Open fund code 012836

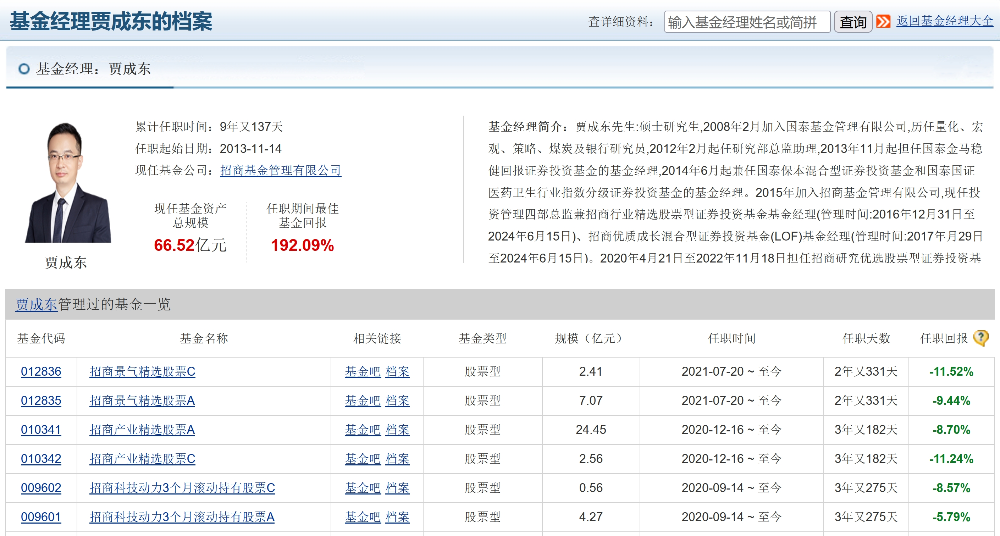41,371
